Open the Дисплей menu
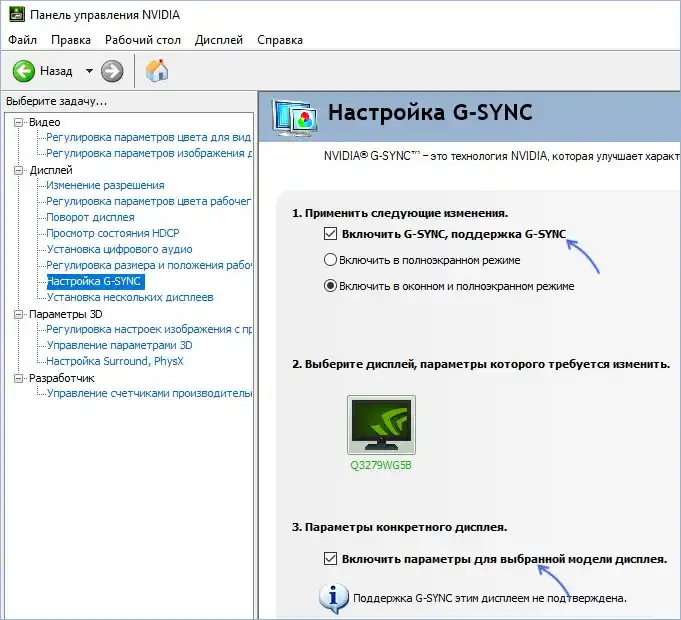This screenshot has width=681, height=620. [x=219, y=40]
